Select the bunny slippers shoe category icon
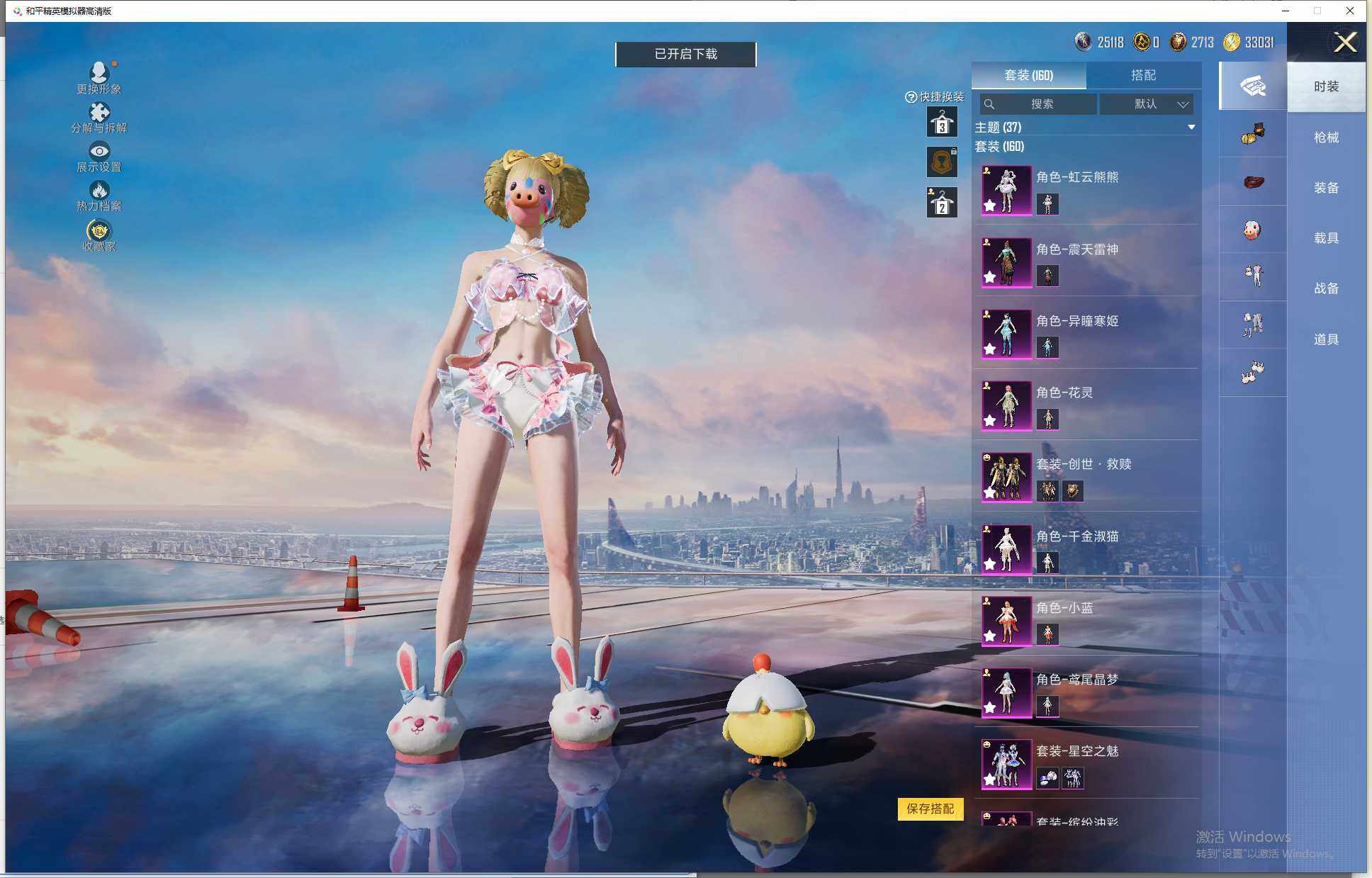This screenshot has height=878, width=1372. coord(1252,372)
